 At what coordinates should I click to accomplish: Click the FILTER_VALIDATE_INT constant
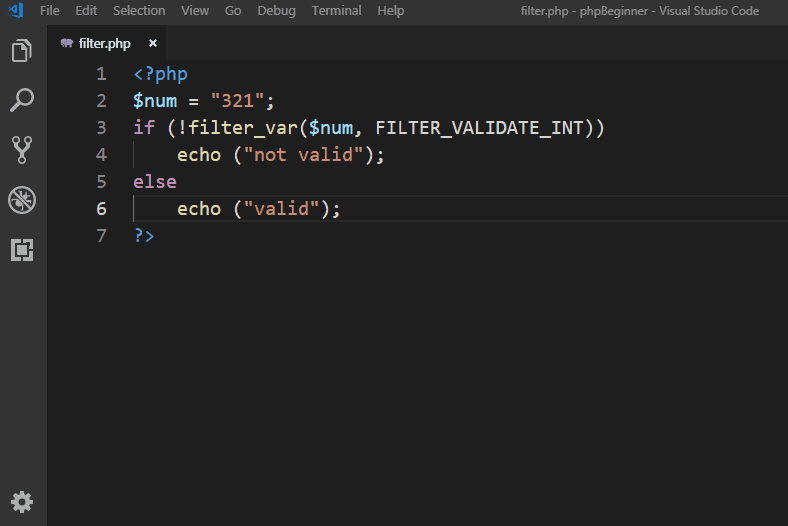(x=479, y=128)
